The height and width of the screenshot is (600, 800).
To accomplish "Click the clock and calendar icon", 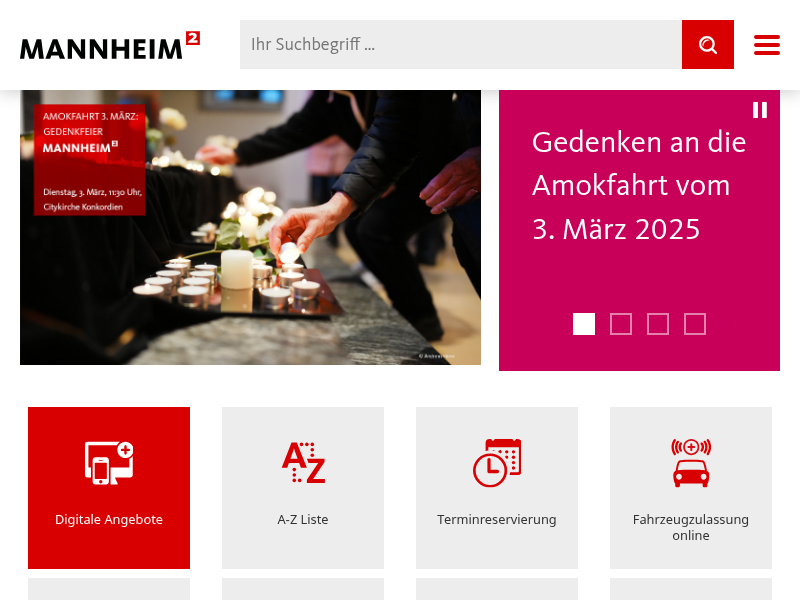I will 497,463.
